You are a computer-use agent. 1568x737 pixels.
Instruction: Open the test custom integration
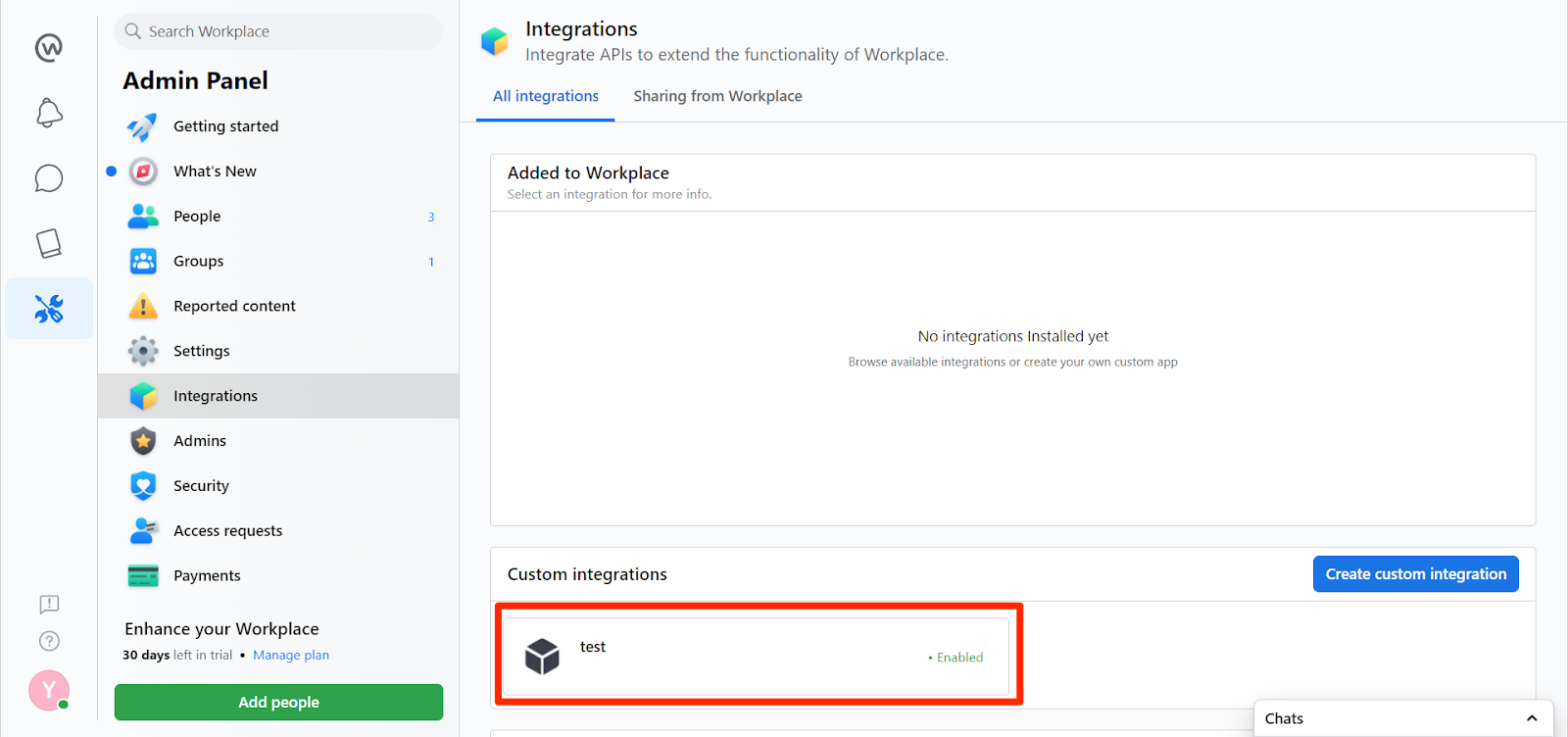point(755,656)
